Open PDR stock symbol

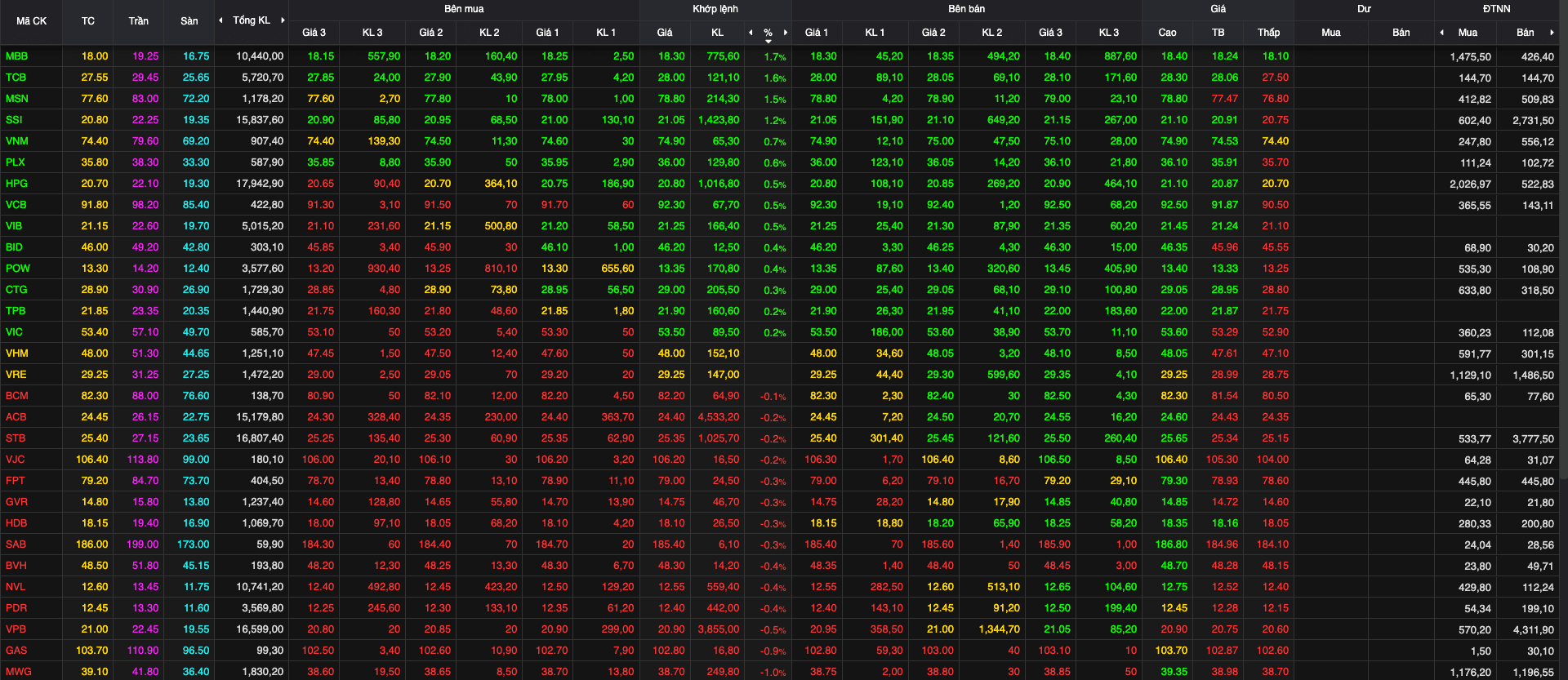pos(16,608)
